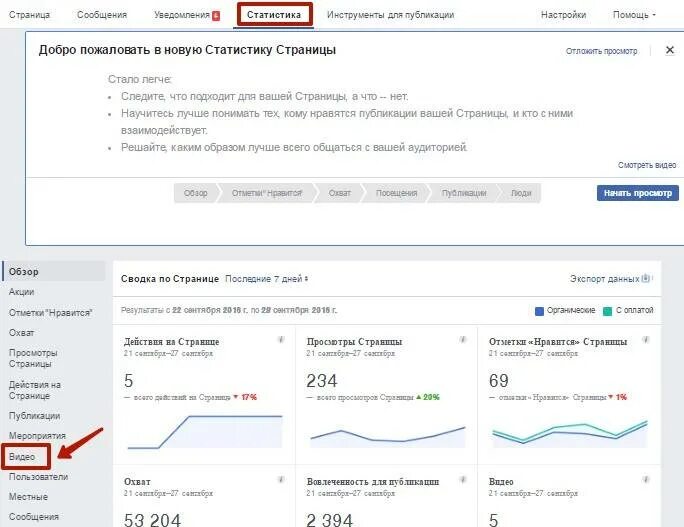Open the Действия на Странице card title
The image size is (684, 527).
click(171, 342)
